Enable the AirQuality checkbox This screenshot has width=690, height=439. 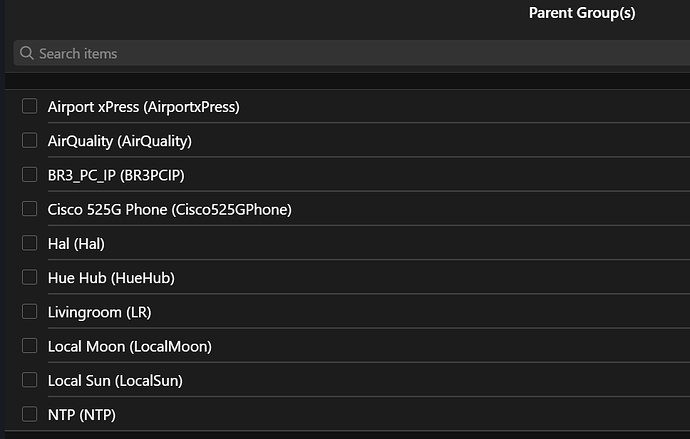pos(30,140)
